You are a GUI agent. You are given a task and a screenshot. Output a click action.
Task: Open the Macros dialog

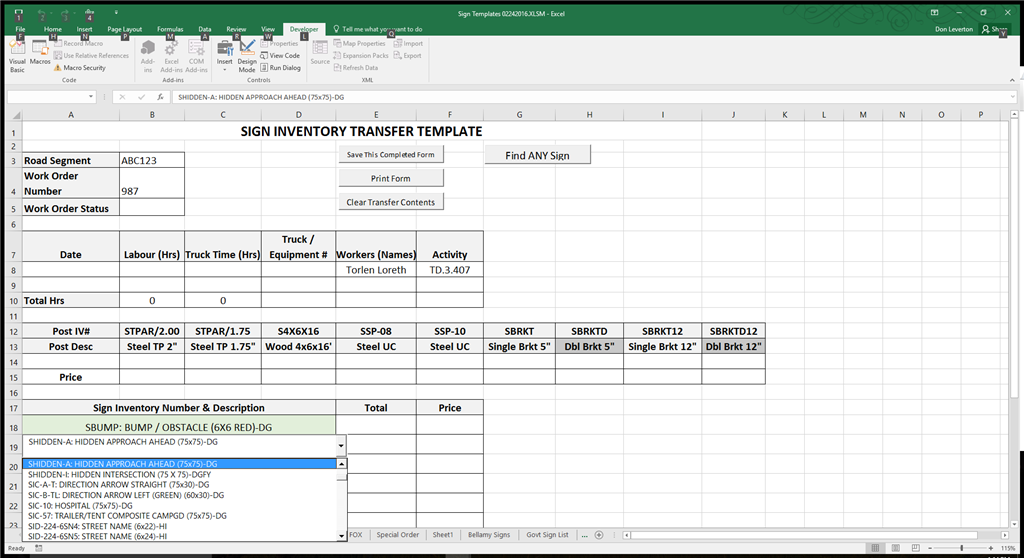[x=40, y=52]
